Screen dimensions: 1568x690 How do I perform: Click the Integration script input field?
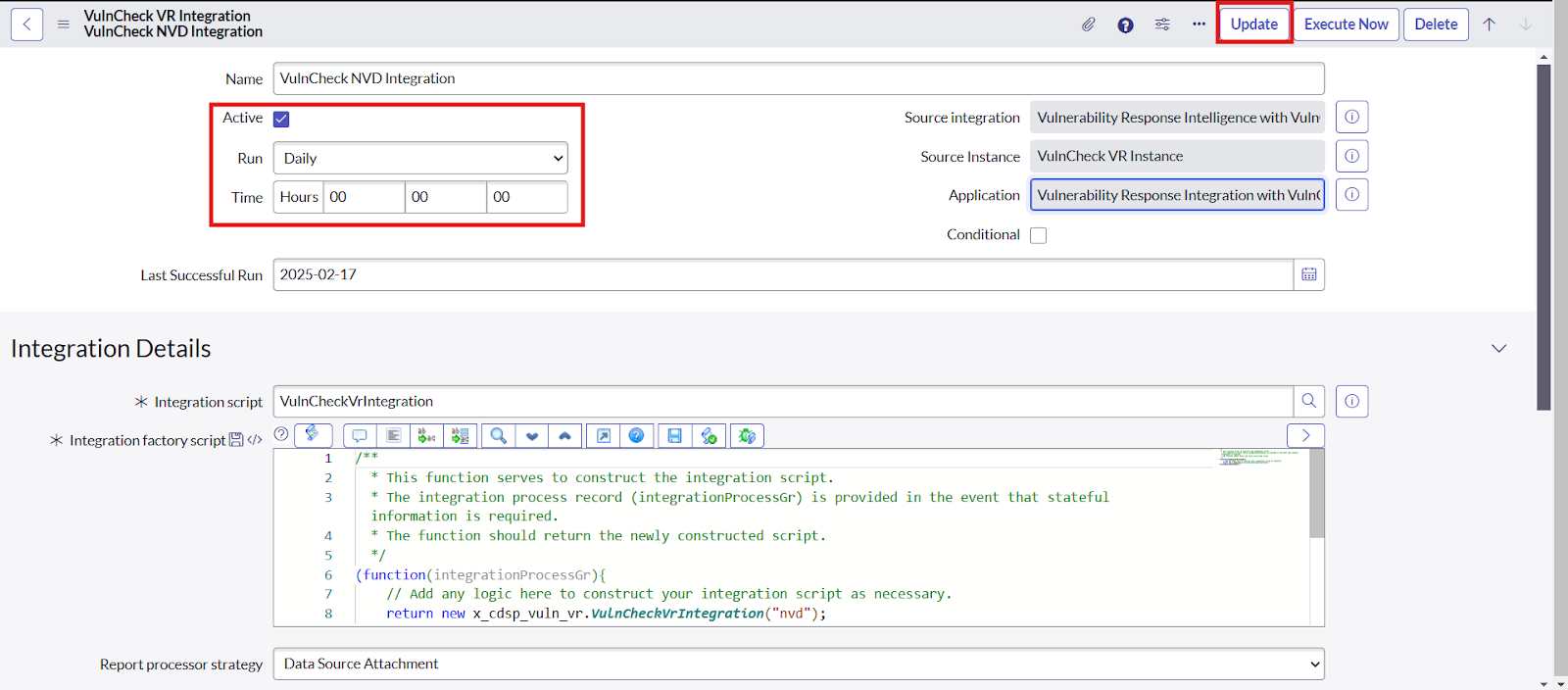(x=783, y=401)
